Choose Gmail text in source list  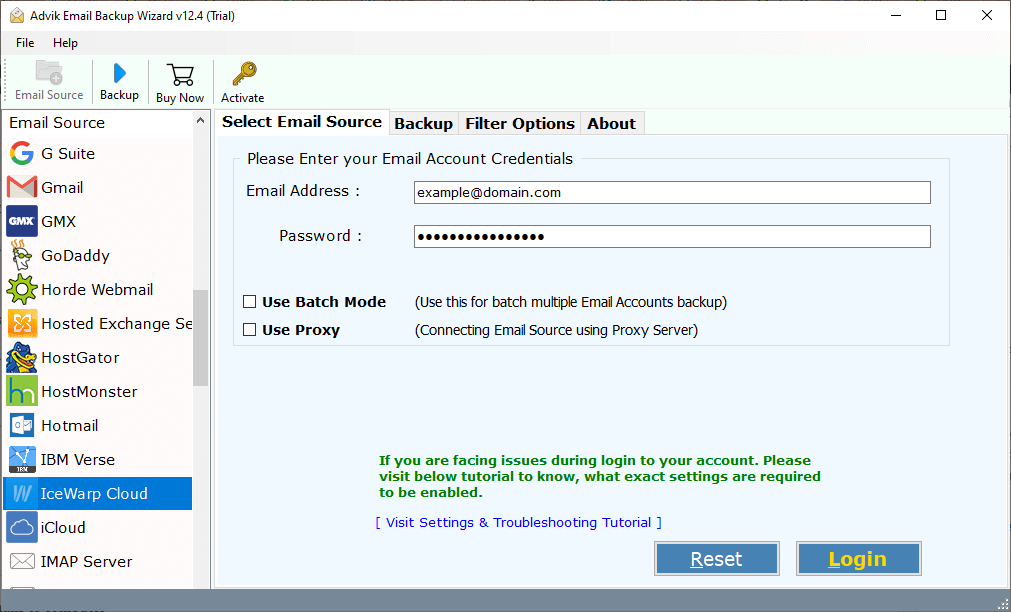(62, 188)
